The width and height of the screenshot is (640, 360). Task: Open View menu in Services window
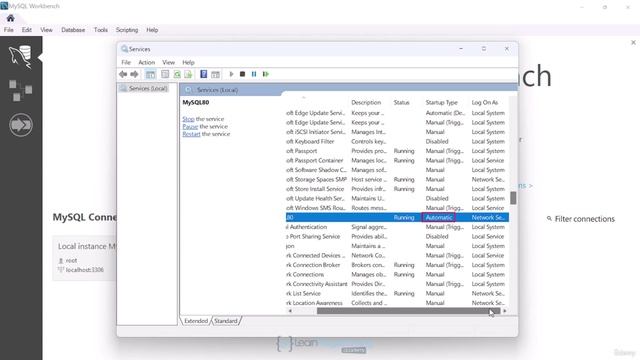point(169,62)
